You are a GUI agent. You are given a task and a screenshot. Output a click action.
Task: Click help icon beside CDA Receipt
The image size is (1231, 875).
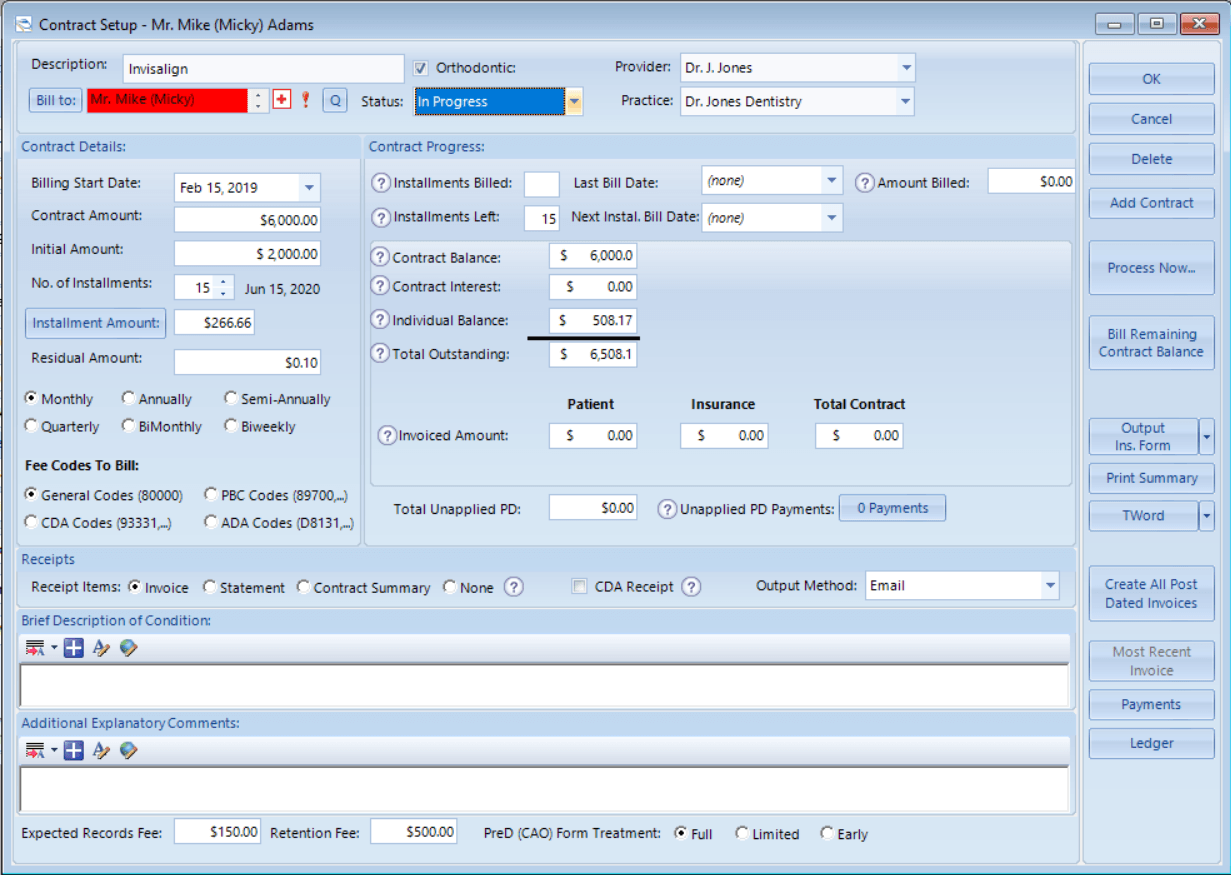point(691,587)
